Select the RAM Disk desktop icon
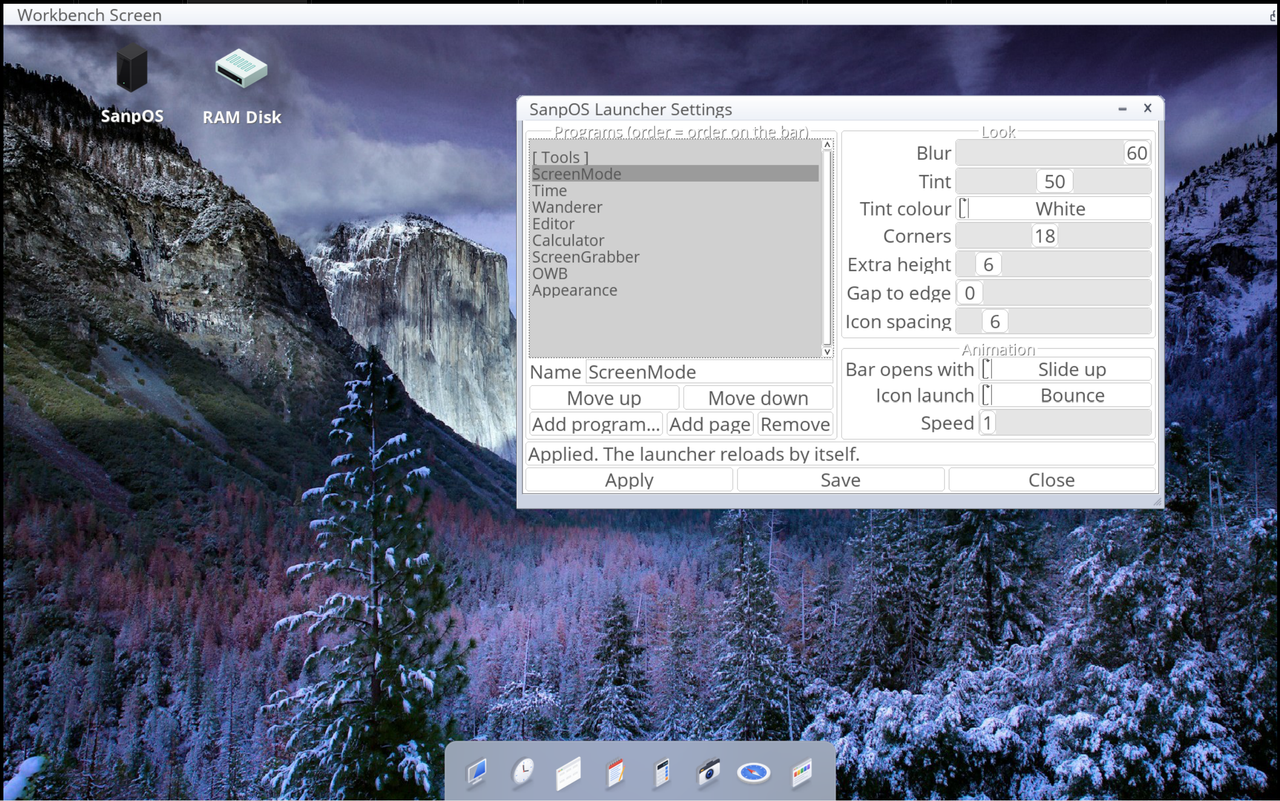This screenshot has height=801, width=1280. [242, 87]
